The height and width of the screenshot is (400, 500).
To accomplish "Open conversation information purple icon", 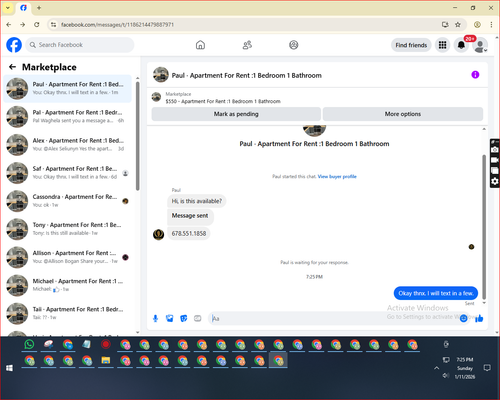I will tap(475, 75).
